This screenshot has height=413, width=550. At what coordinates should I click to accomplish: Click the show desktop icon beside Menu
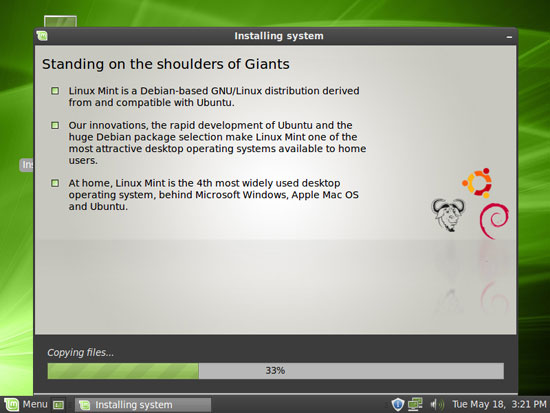coord(58,405)
